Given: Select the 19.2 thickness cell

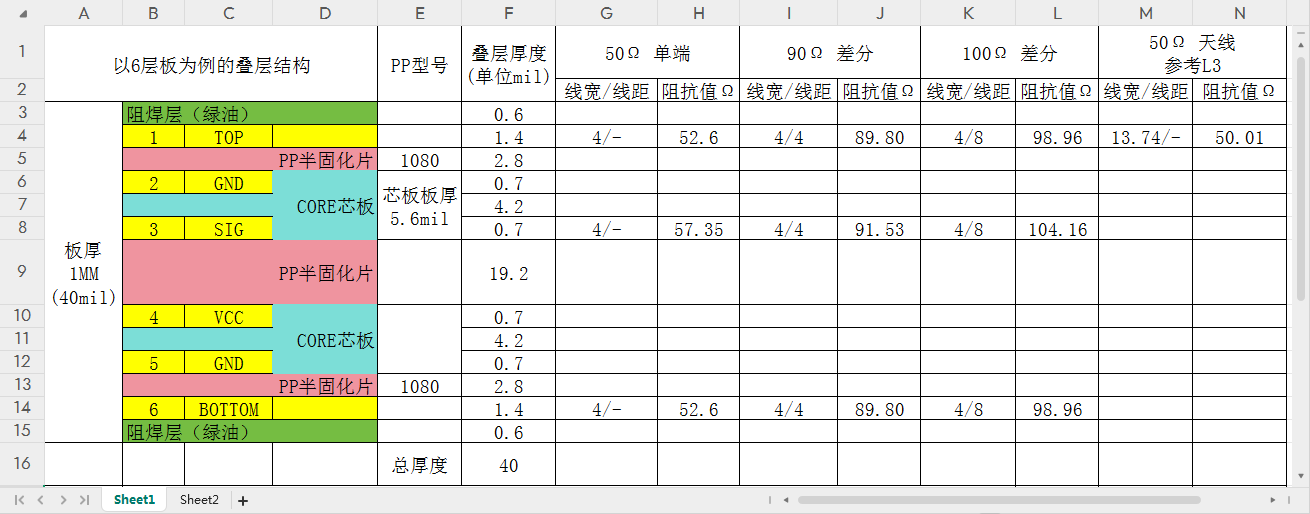Looking at the screenshot, I should click(508, 272).
